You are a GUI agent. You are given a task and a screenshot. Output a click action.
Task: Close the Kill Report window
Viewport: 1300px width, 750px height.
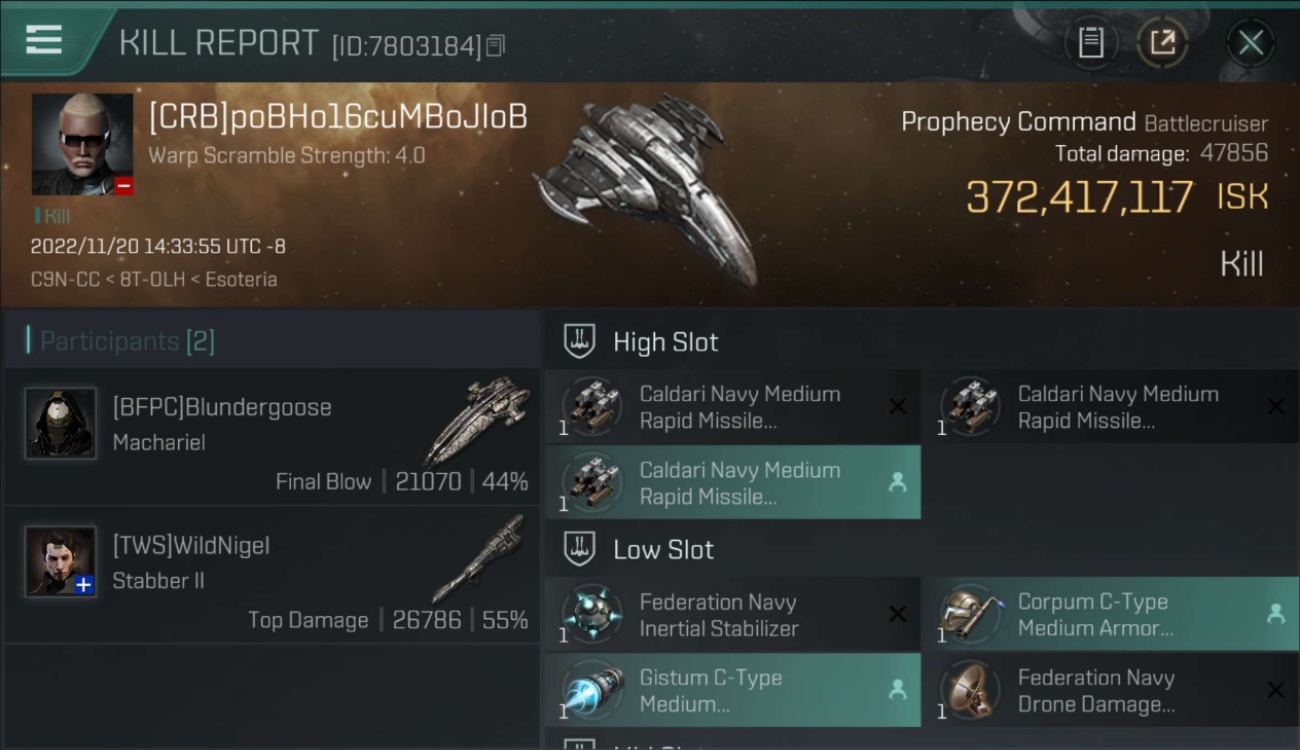[x=1250, y=43]
